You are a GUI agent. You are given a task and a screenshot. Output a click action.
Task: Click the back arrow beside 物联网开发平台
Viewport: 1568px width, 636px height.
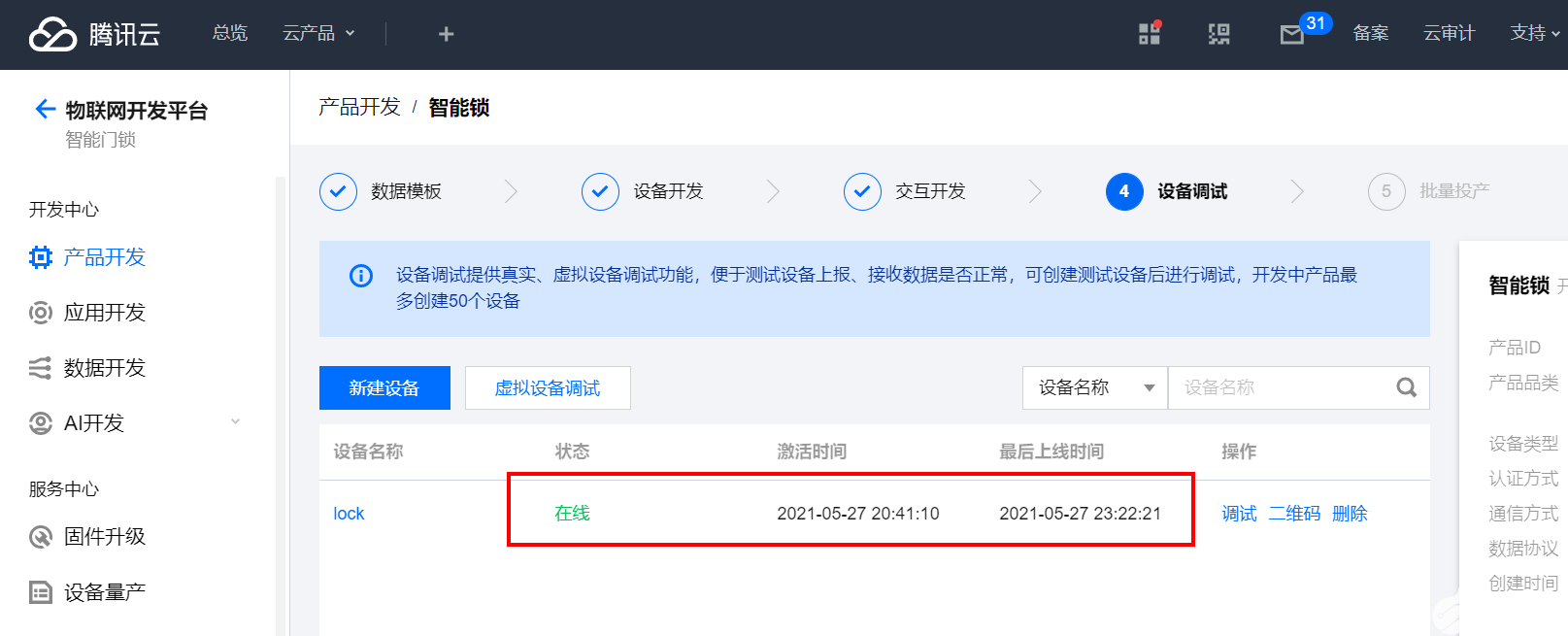[x=45, y=109]
